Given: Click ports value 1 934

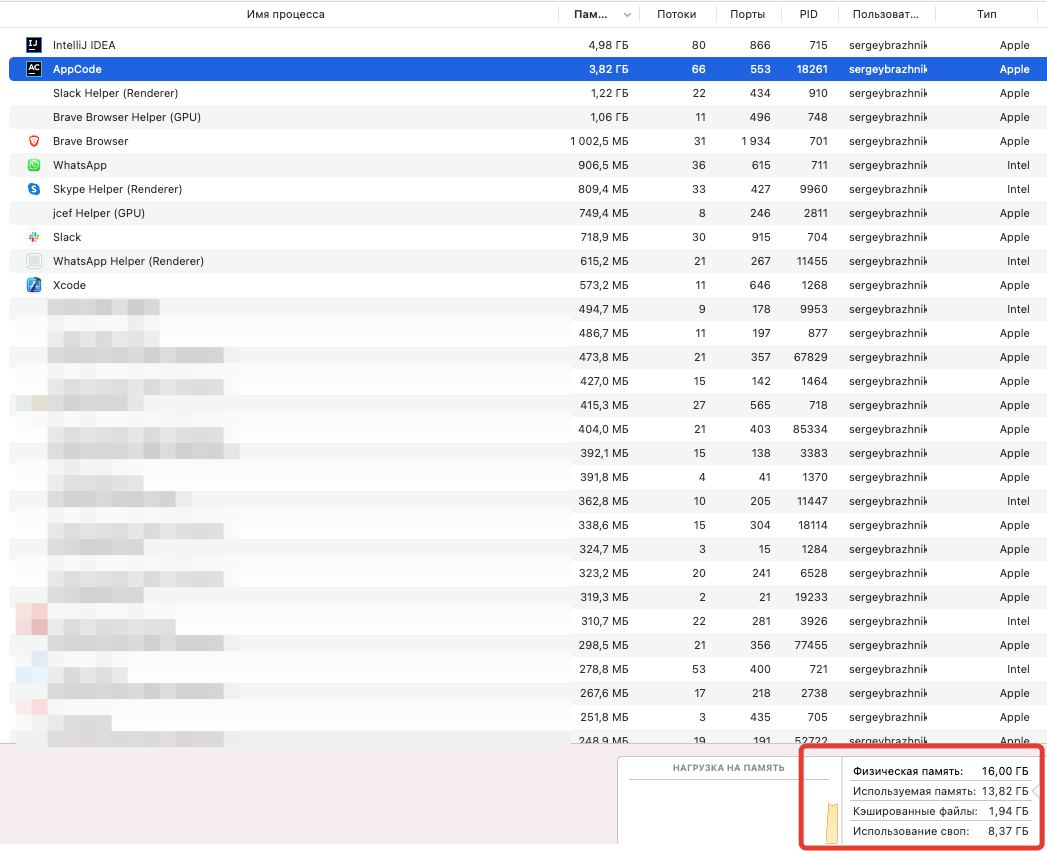Looking at the screenshot, I should point(755,141).
